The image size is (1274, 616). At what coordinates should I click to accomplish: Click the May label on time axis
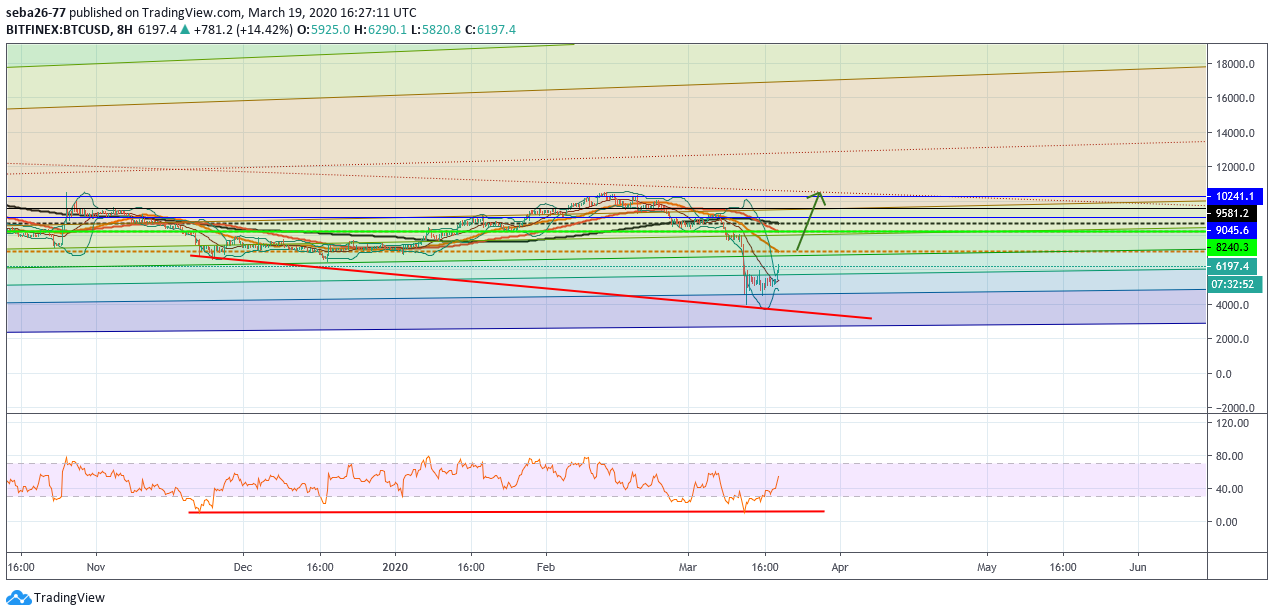pos(987,566)
